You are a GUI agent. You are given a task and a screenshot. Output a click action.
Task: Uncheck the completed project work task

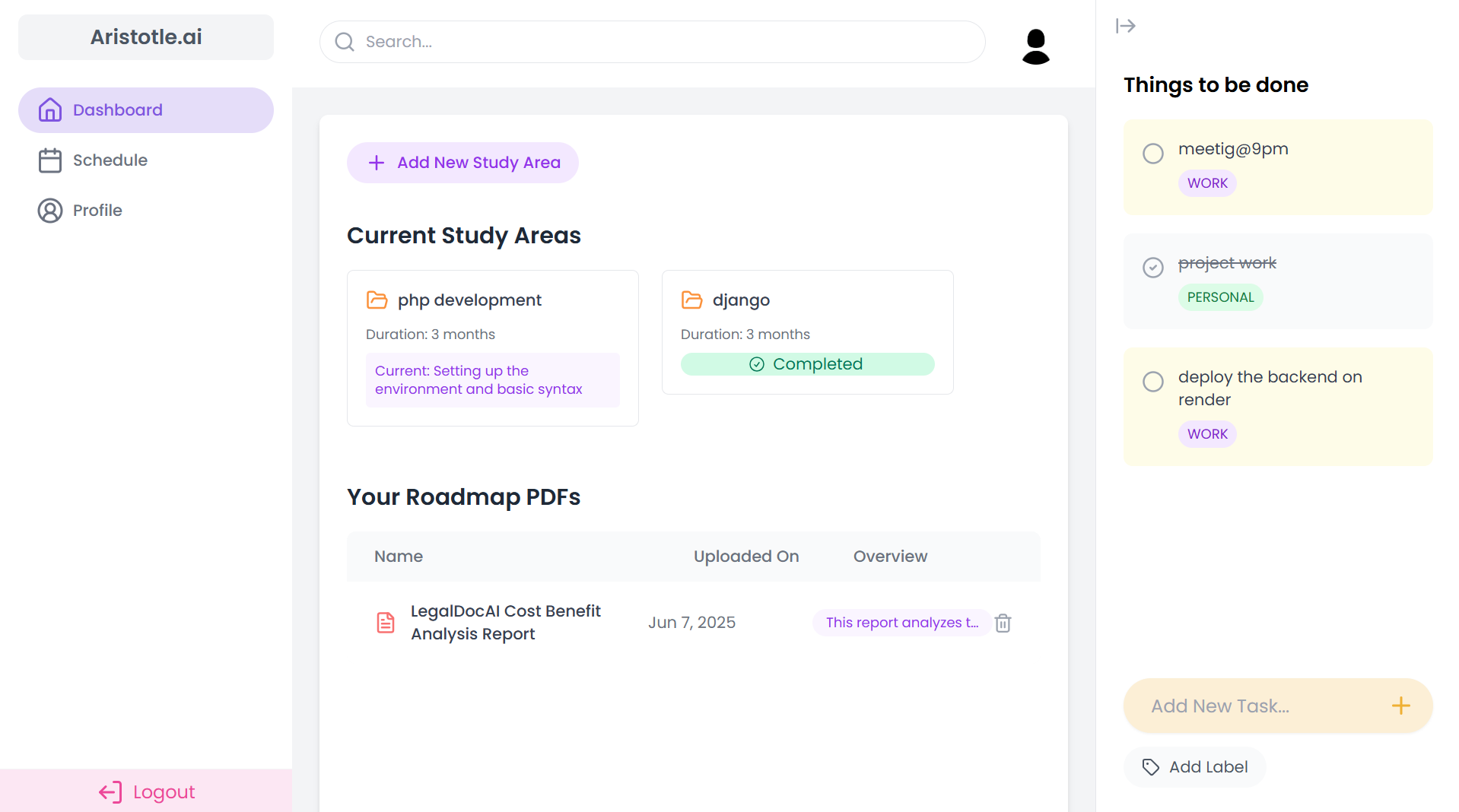(1152, 268)
